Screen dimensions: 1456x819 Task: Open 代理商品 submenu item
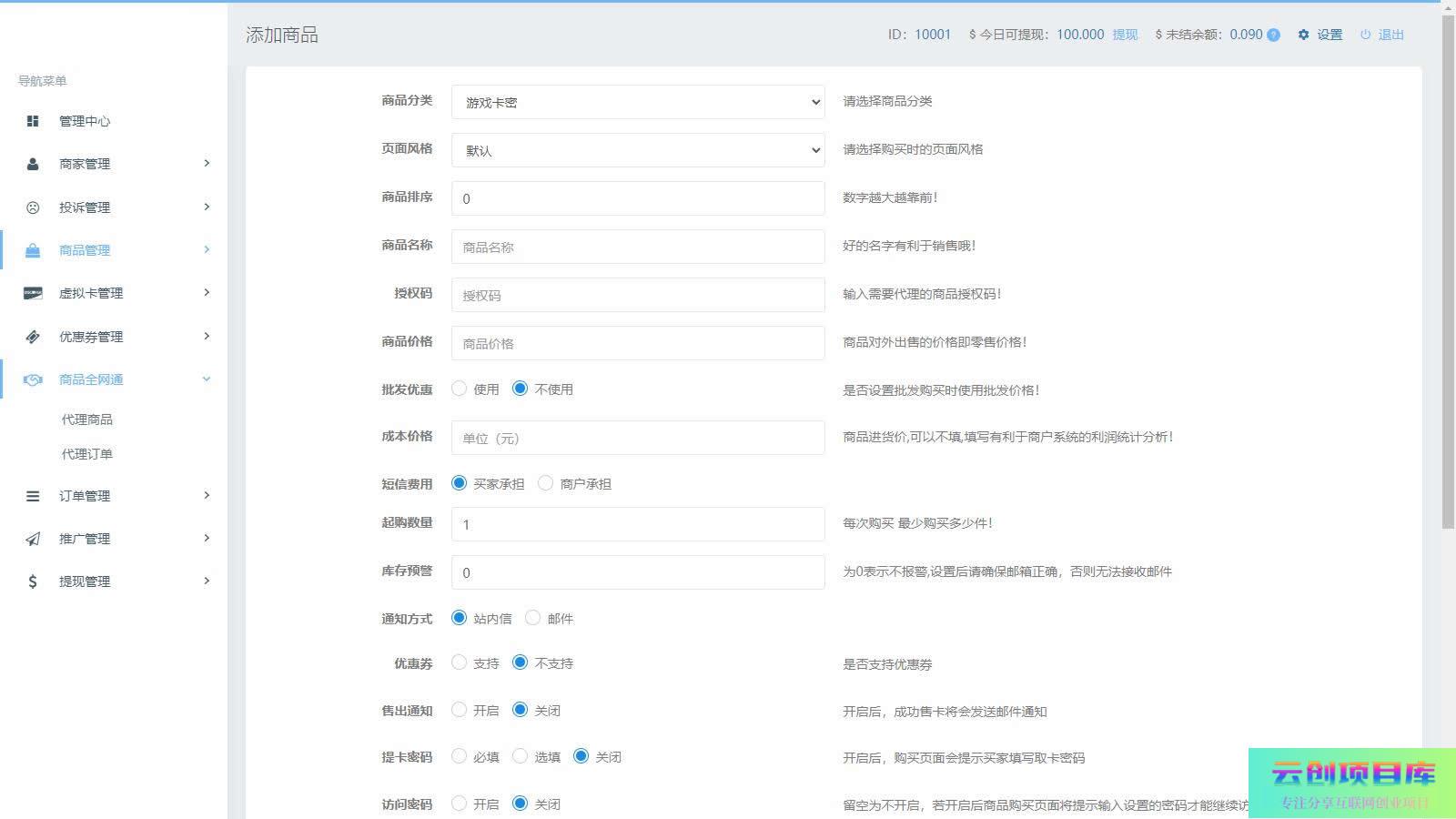click(x=87, y=420)
